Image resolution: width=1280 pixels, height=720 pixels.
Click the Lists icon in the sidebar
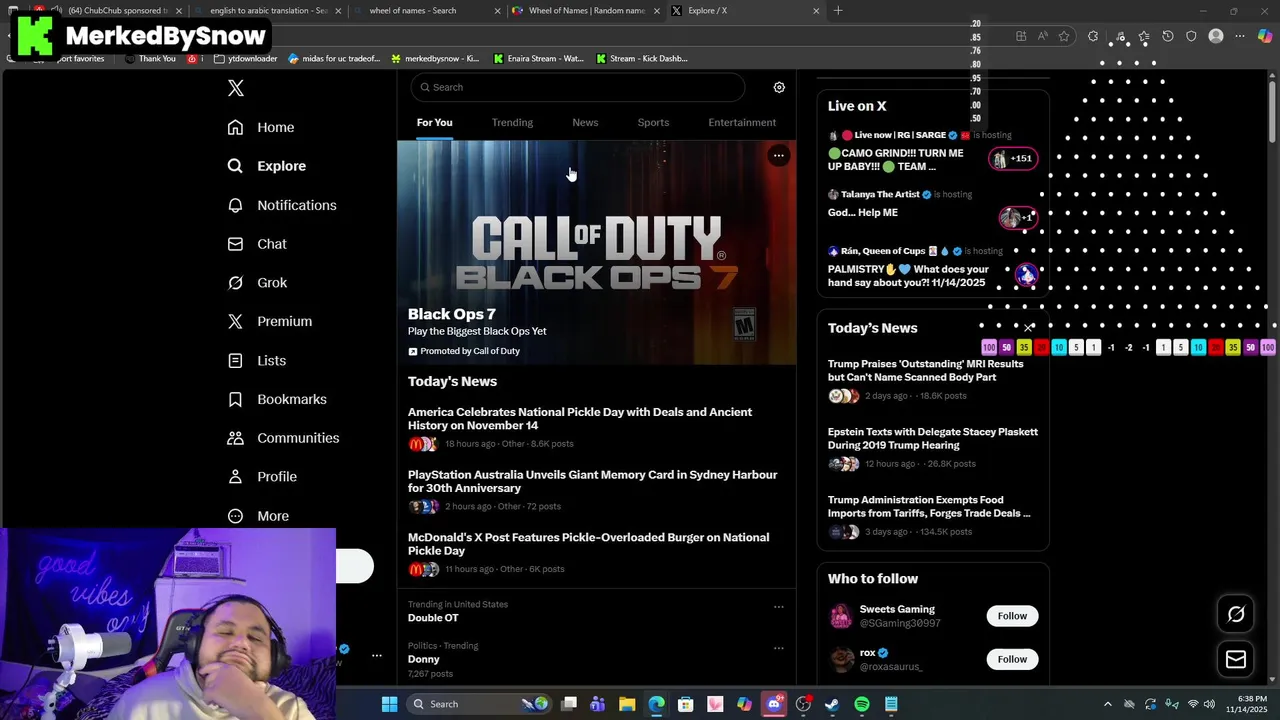235,360
